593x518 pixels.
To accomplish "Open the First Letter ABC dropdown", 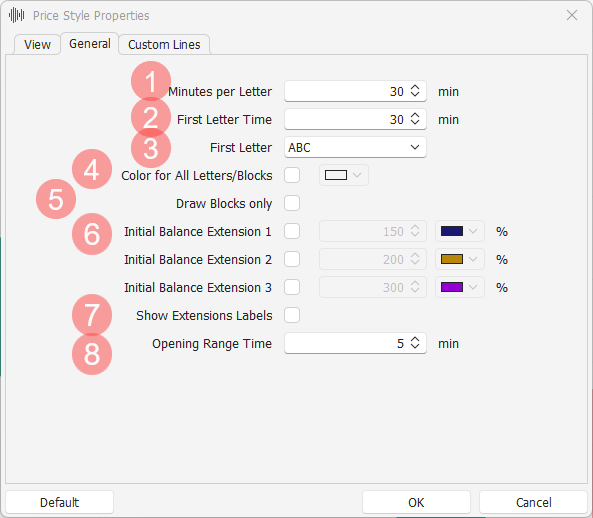I will 355,147.
